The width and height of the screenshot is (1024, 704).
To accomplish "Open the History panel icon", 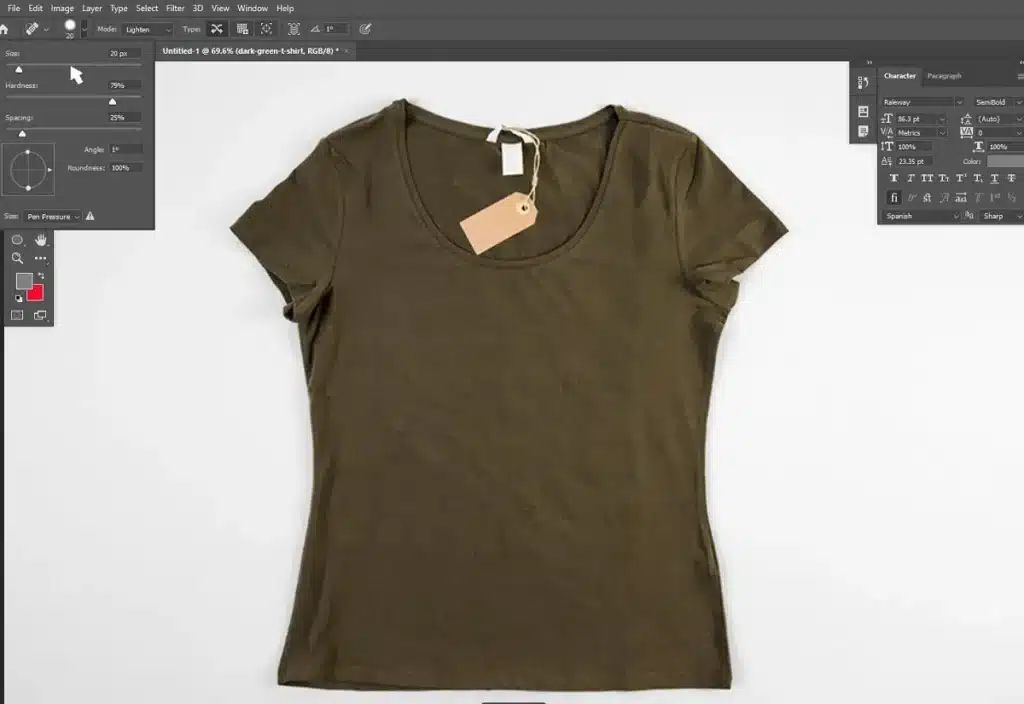I will 863,81.
